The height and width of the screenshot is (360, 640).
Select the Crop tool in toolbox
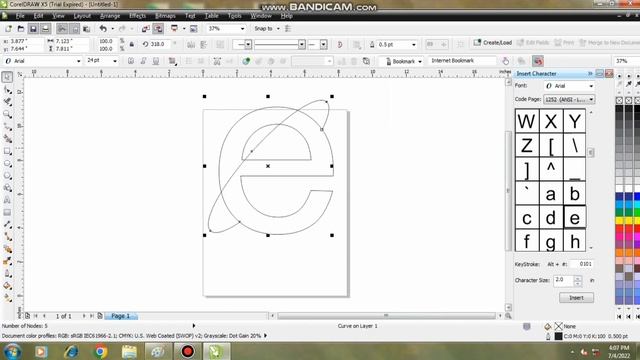pyautogui.click(x=7, y=102)
